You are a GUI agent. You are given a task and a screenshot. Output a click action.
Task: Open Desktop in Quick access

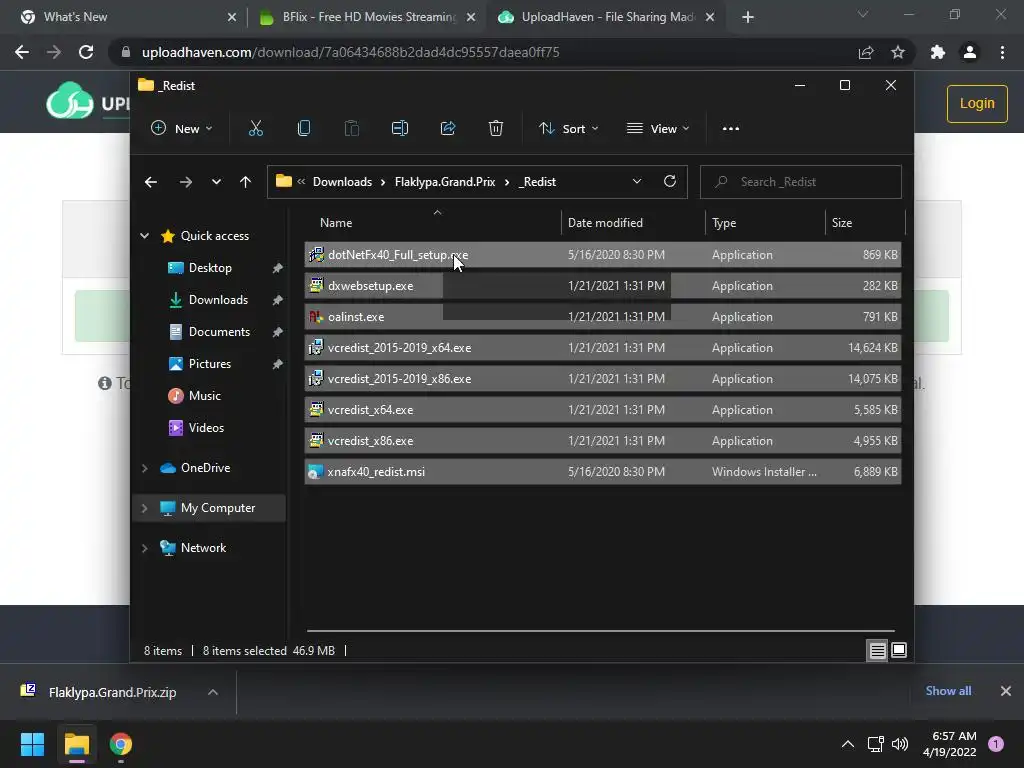click(210, 268)
